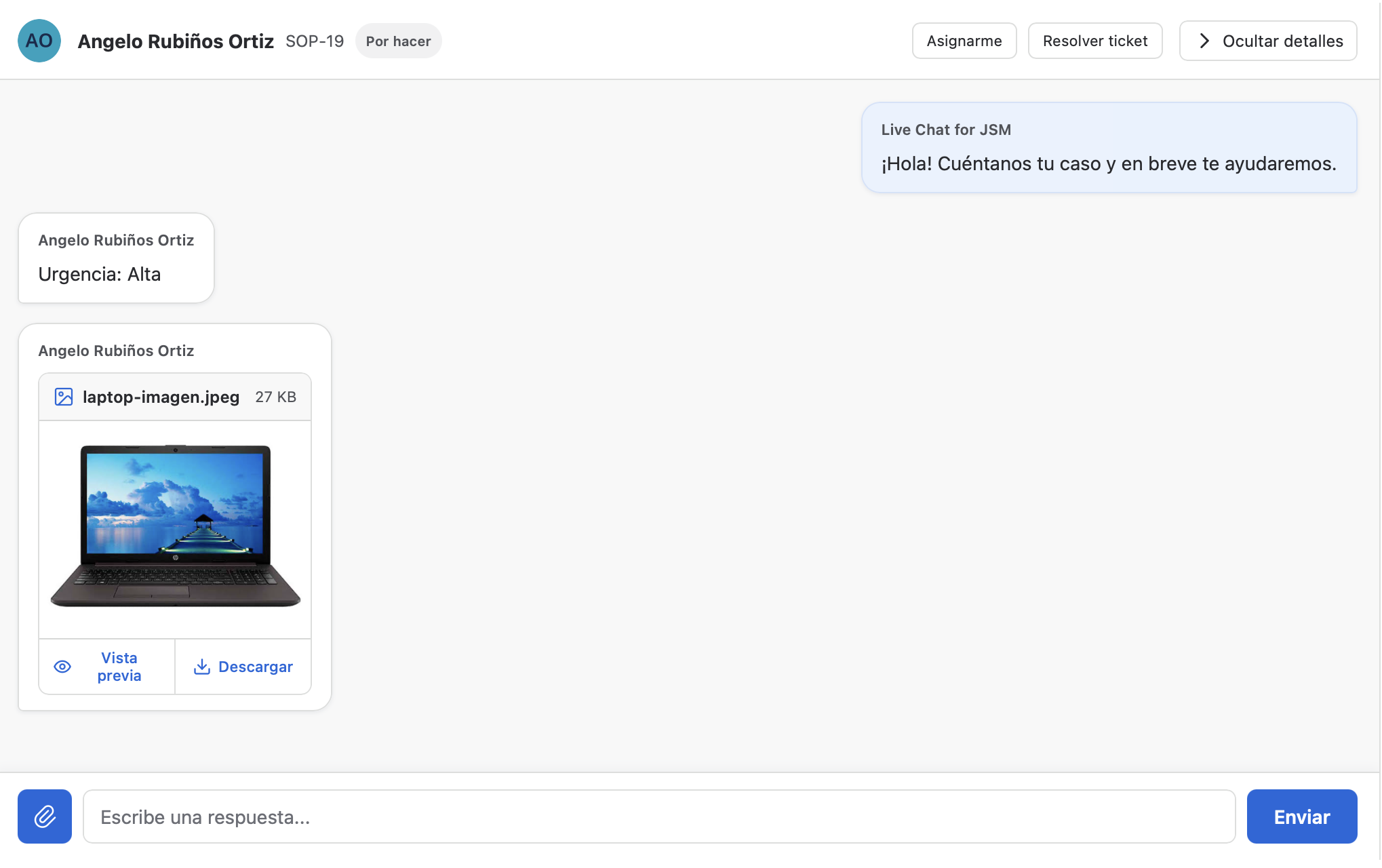The height and width of the screenshot is (868, 1382).
Task: Click the eye icon for Vista previa
Action: click(x=62, y=667)
